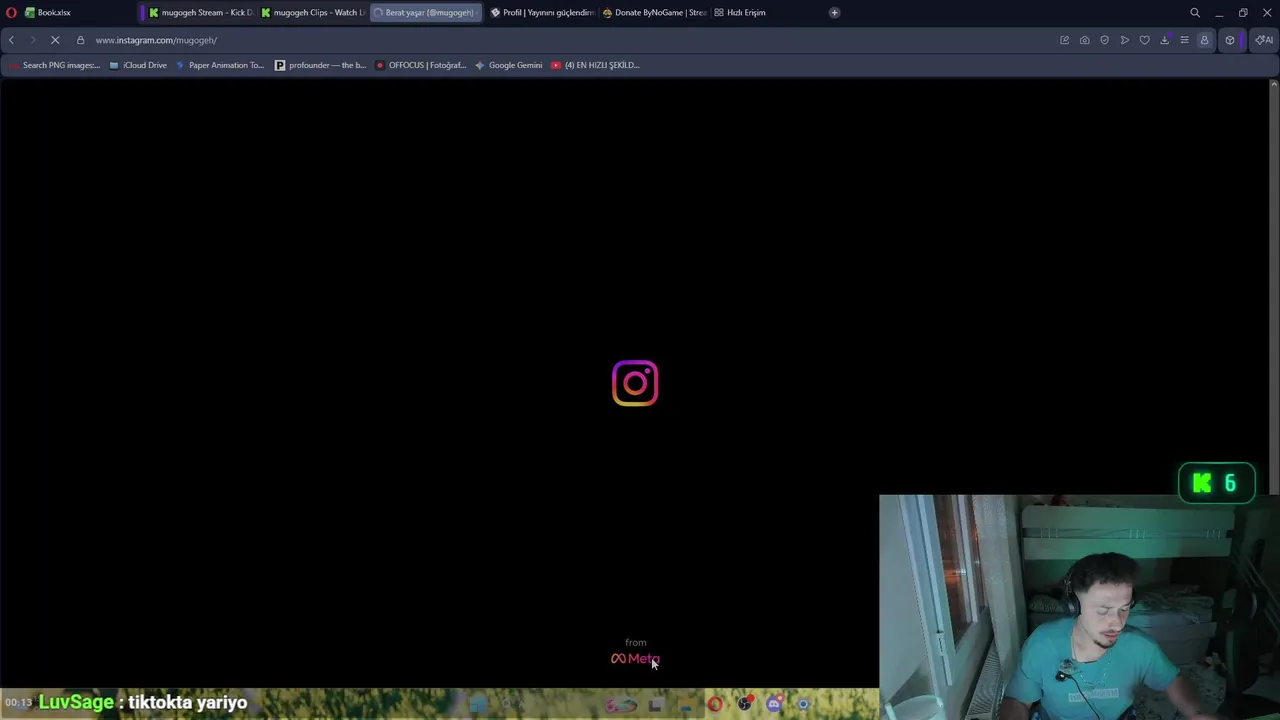Open the profounder bookmark
This screenshot has height=720, width=1280.
coord(320,65)
